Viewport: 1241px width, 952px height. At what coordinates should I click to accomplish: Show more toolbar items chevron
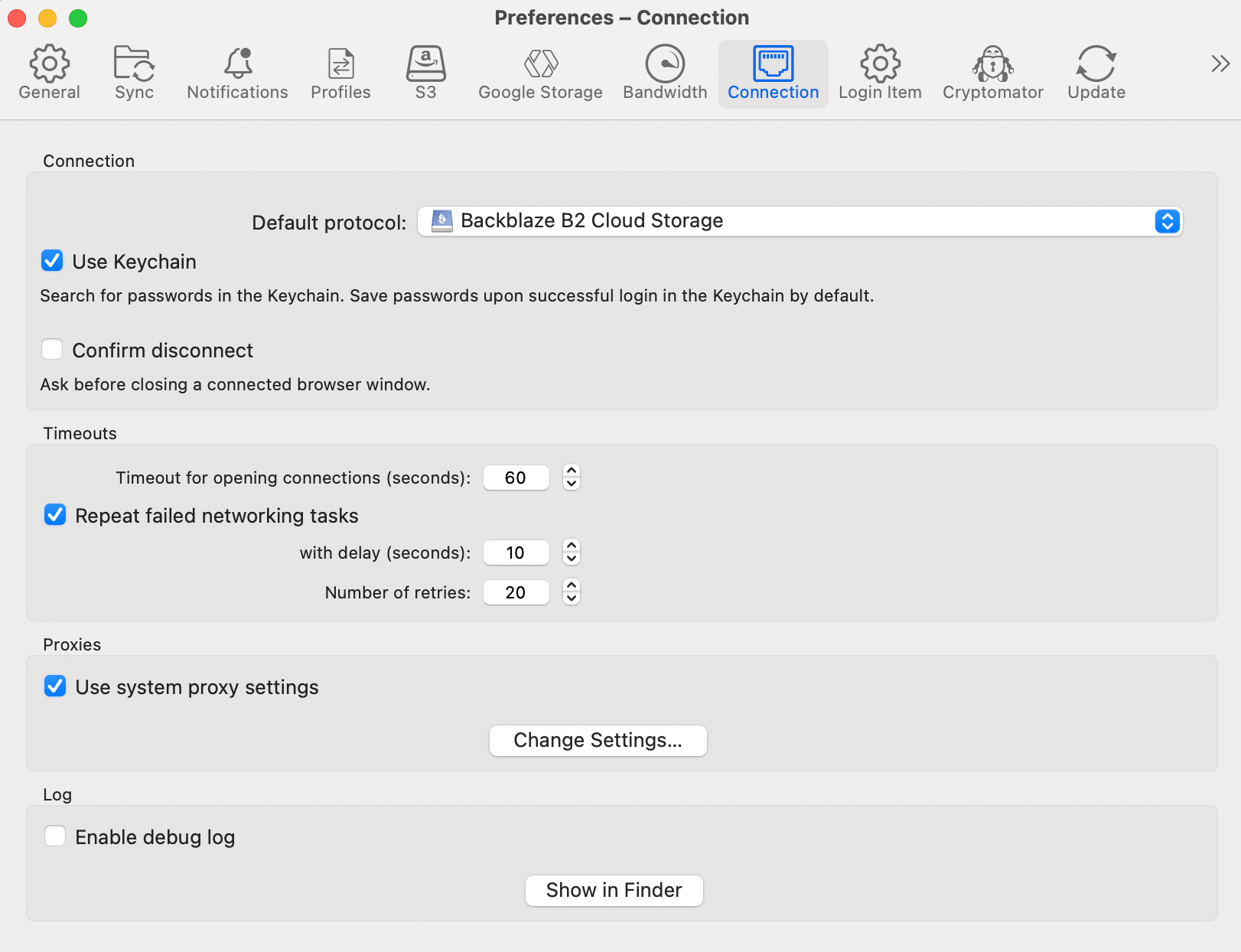[1220, 64]
